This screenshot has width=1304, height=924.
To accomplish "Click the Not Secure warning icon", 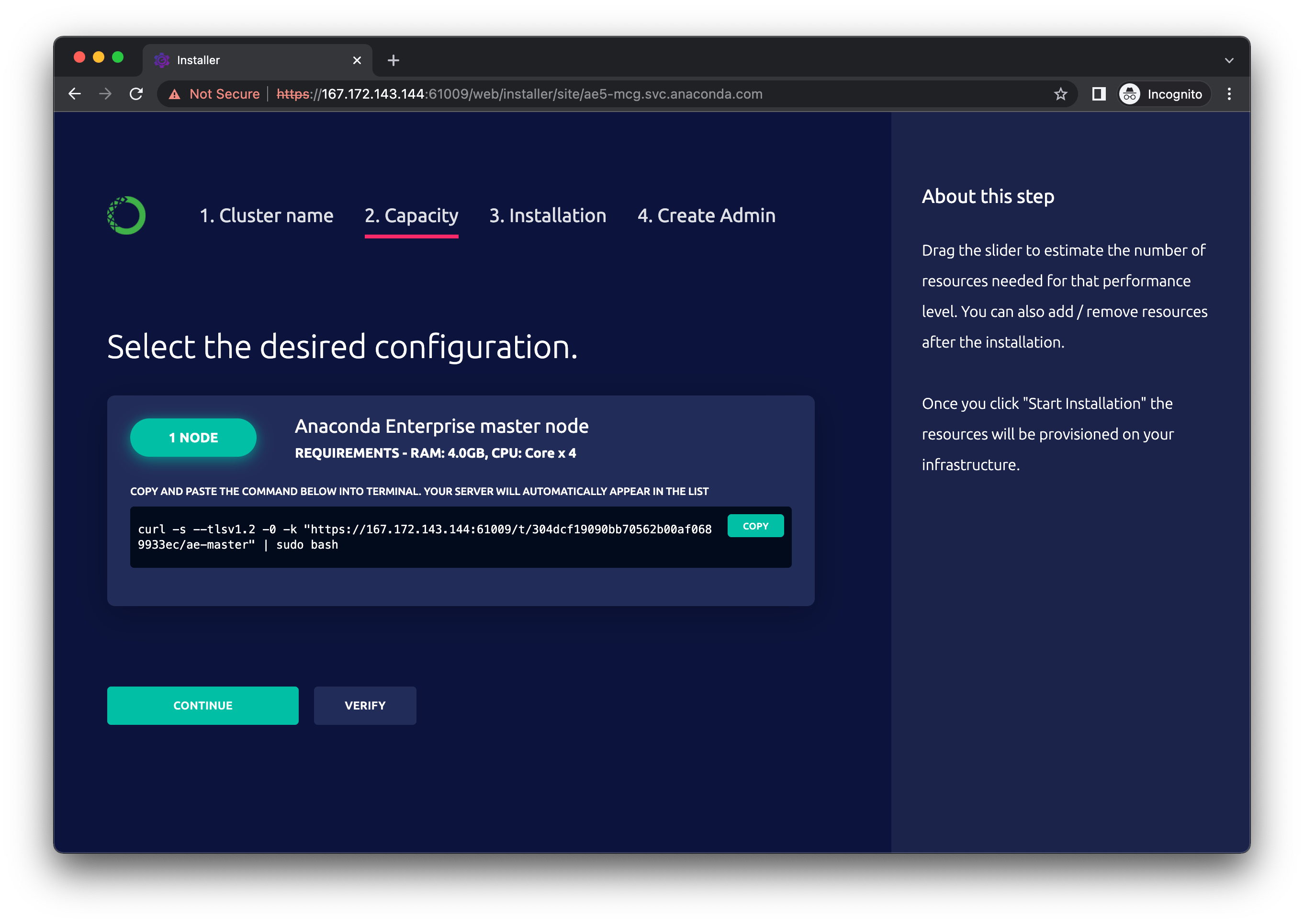I will [175, 94].
